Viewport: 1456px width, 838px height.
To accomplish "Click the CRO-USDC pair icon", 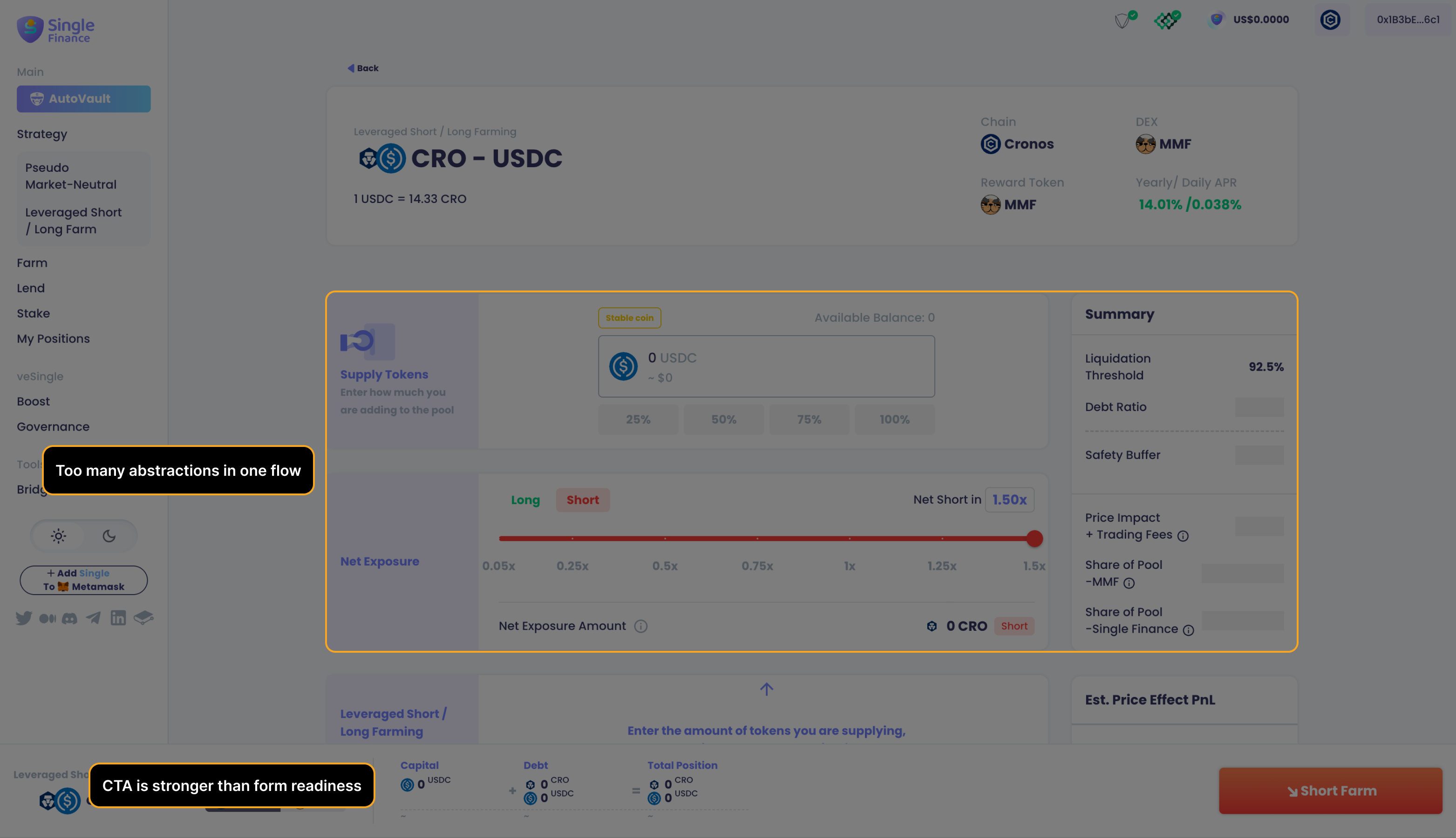I will (383, 158).
